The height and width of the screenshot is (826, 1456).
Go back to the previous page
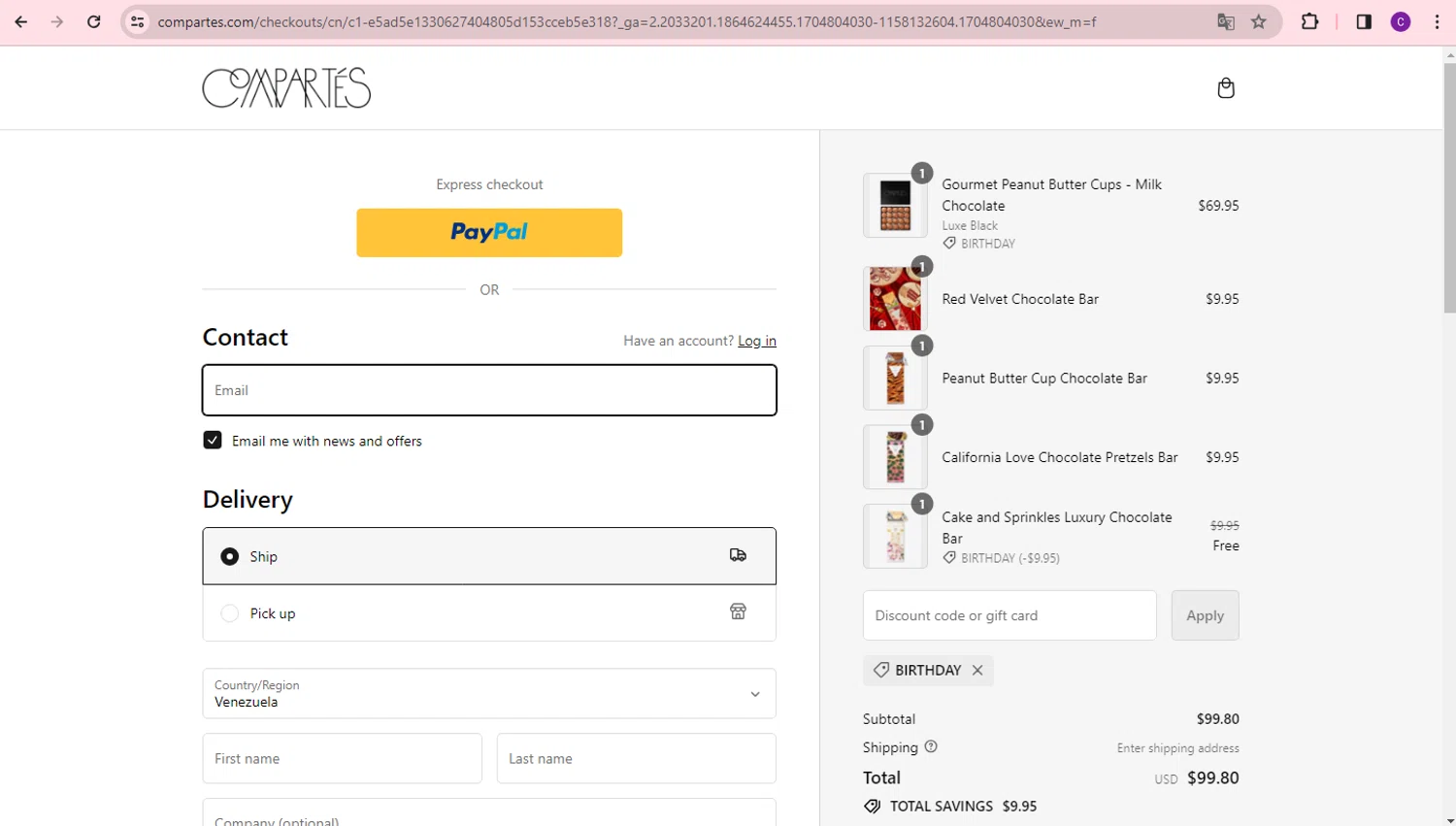pos(21,21)
